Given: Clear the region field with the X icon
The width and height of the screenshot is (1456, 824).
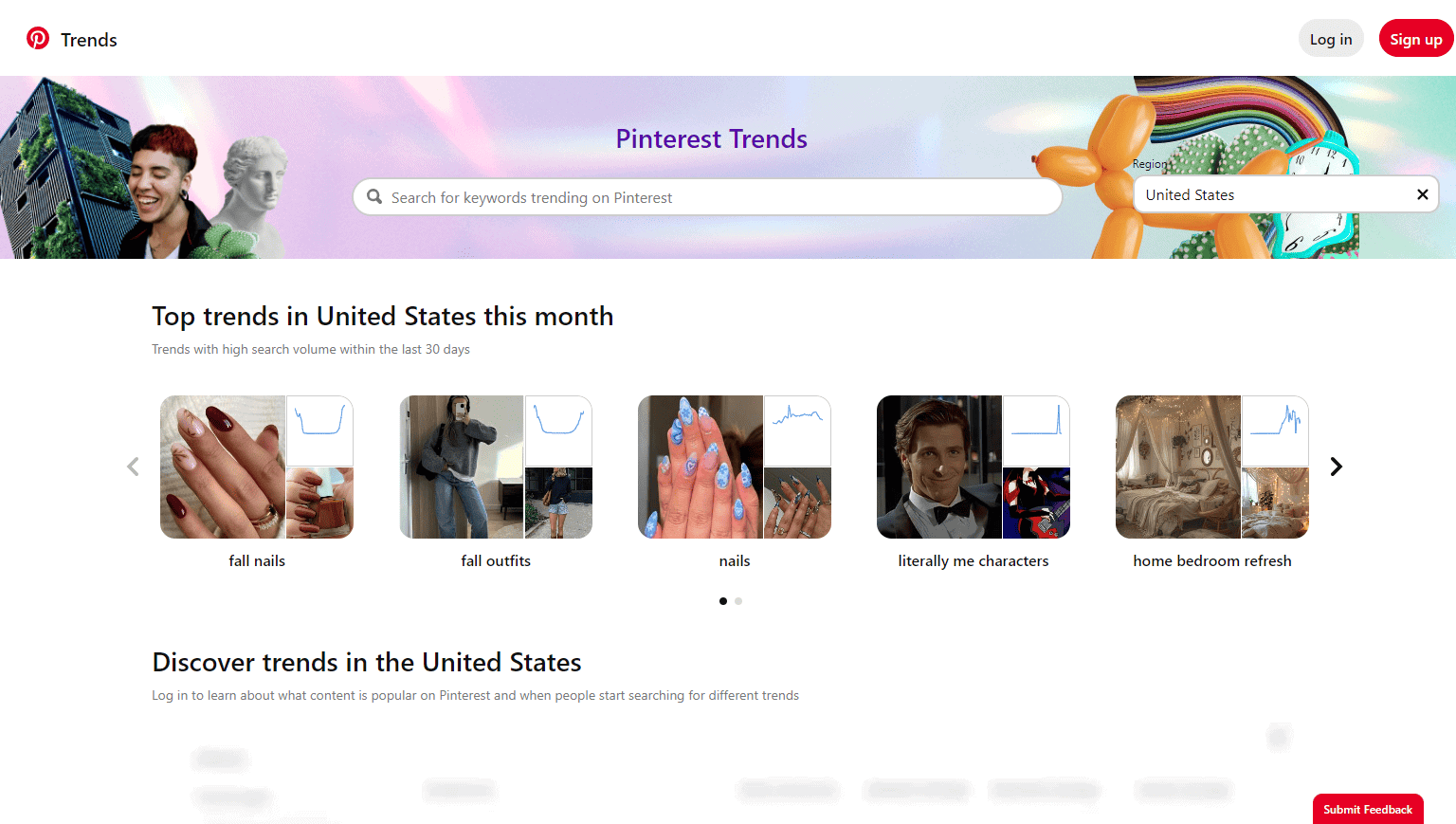Looking at the screenshot, I should (x=1422, y=193).
